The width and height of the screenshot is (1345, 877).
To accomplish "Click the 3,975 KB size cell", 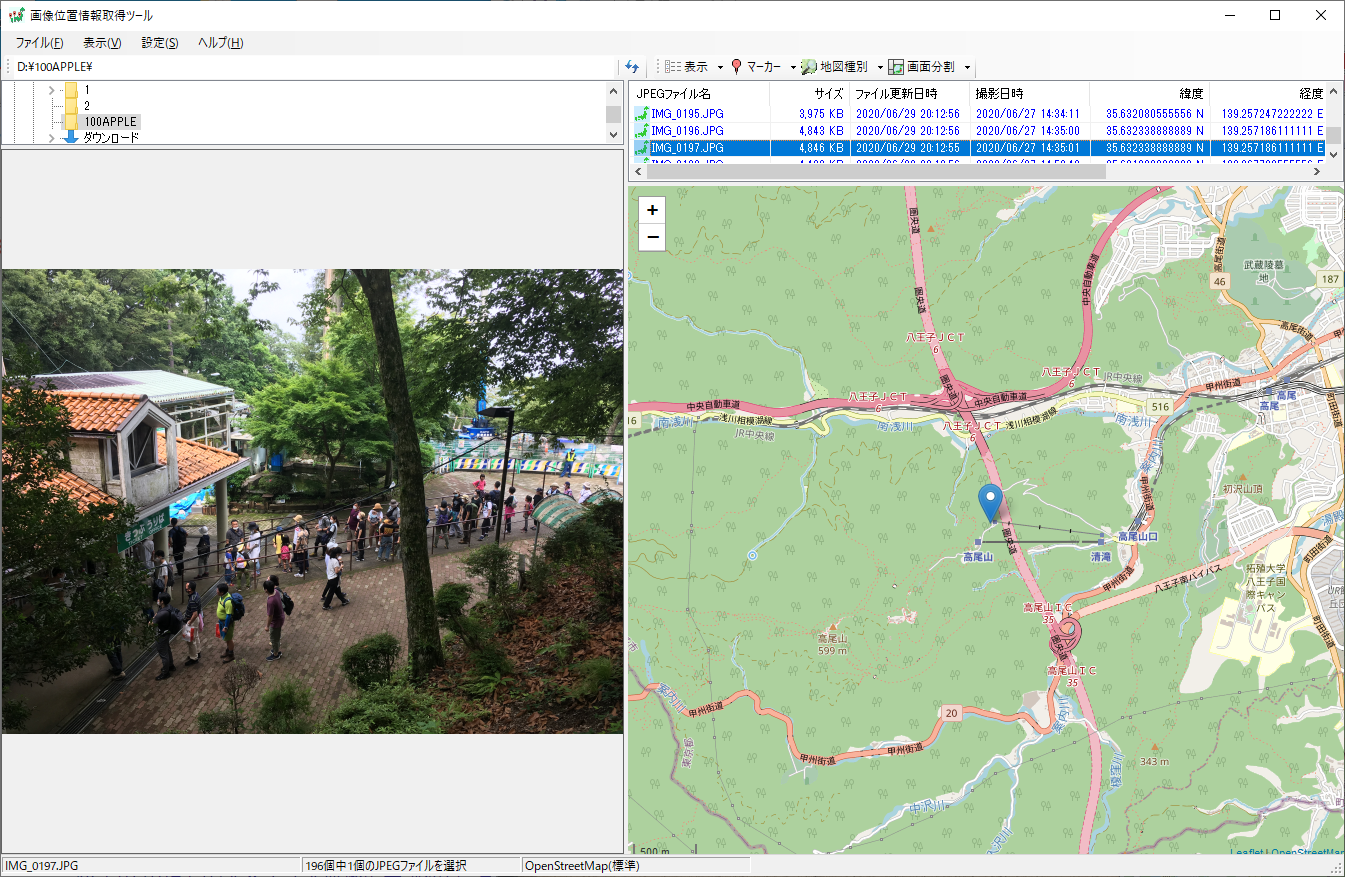I will pyautogui.click(x=821, y=113).
